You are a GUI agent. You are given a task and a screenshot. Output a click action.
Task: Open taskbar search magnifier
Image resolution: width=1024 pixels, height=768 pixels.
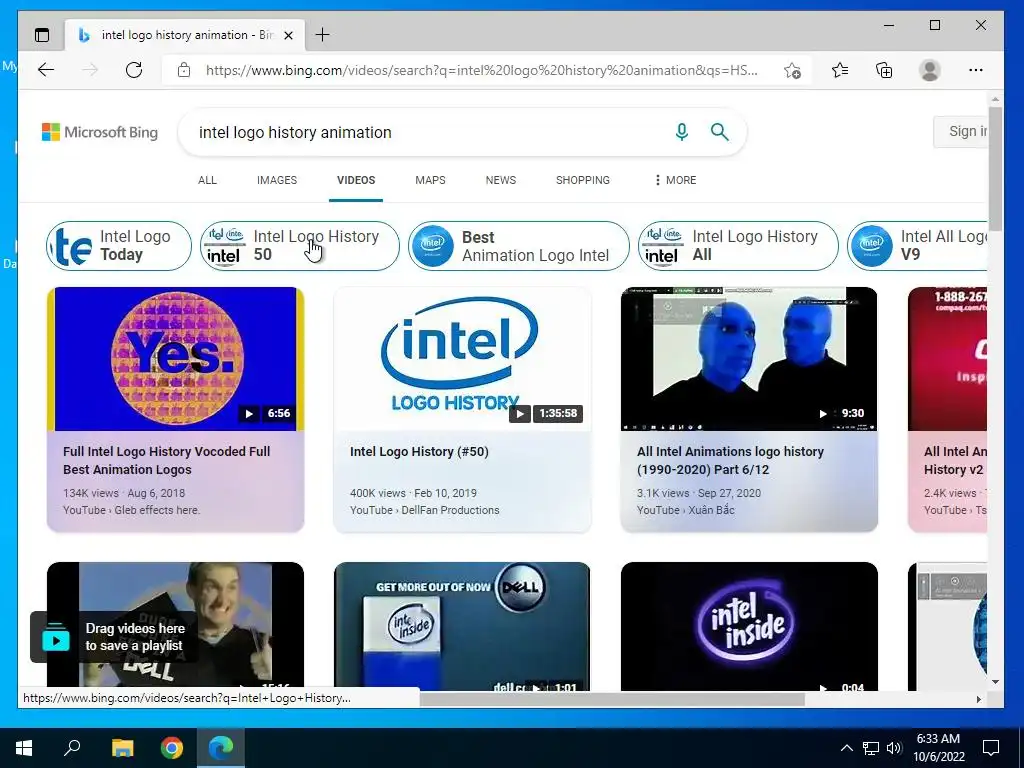72,748
